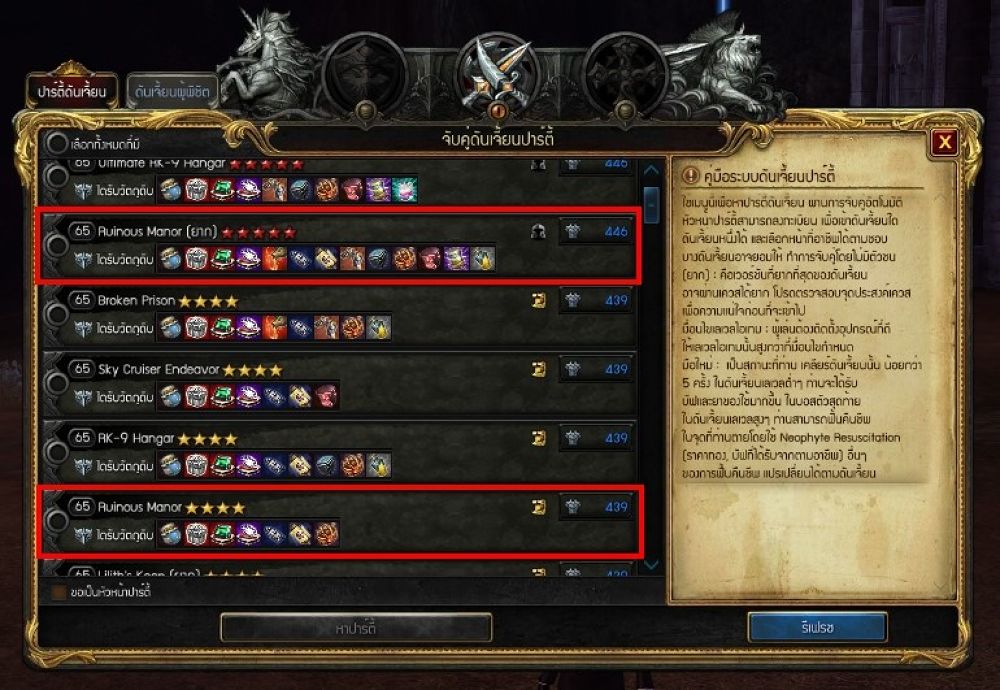Image resolution: width=1000 pixels, height=690 pixels.
Task: Enable the select-all dungeons radio at top
Action: tap(56, 143)
